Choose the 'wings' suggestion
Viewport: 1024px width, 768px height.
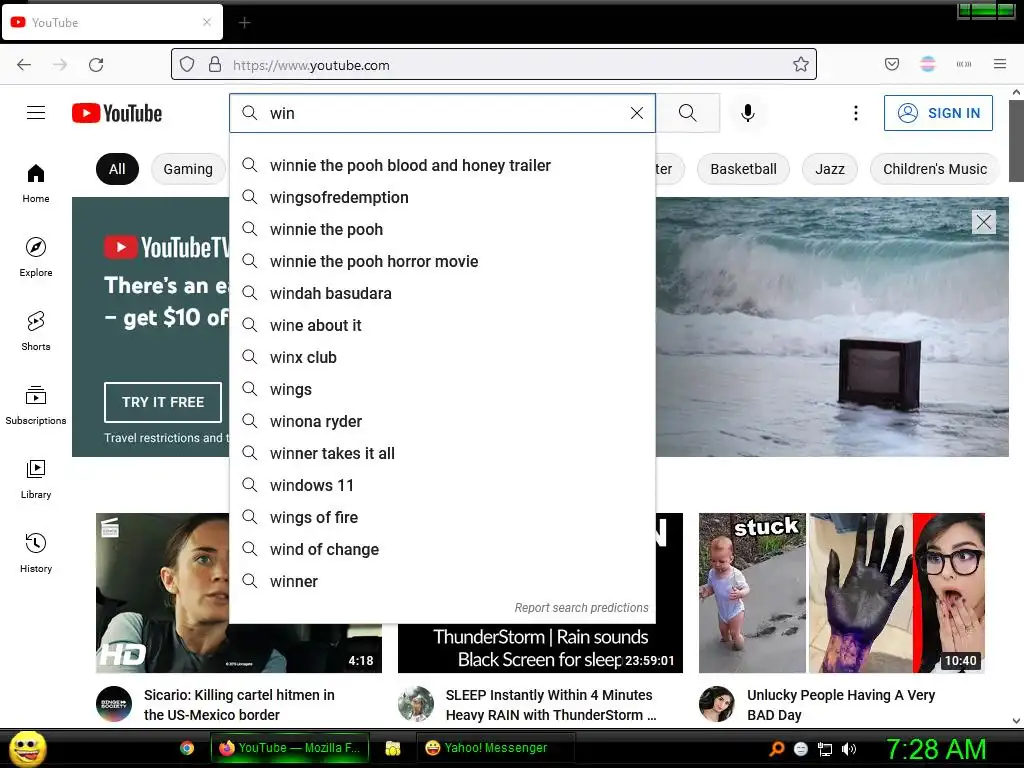(x=442, y=389)
